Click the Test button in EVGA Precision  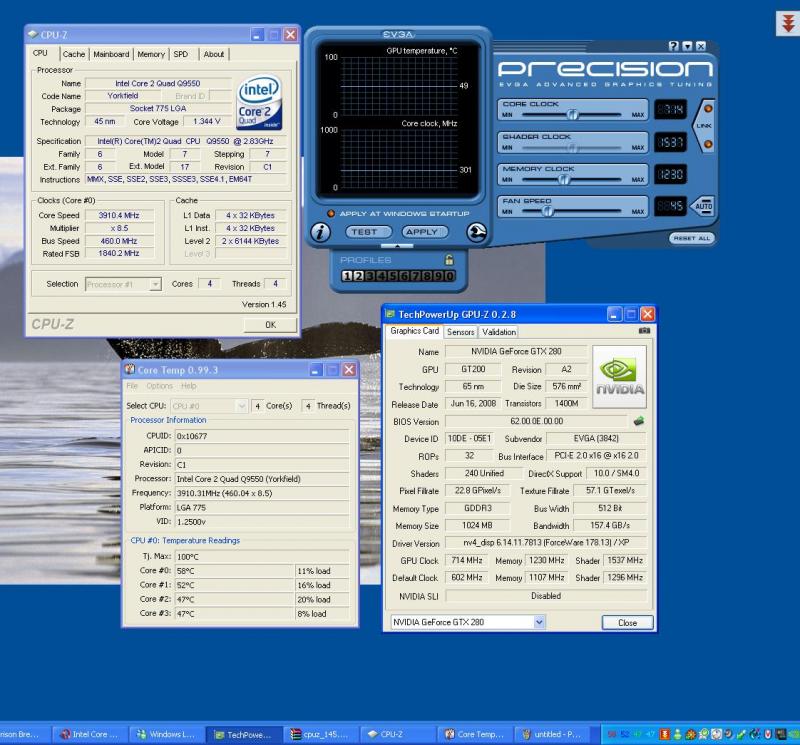coord(369,232)
